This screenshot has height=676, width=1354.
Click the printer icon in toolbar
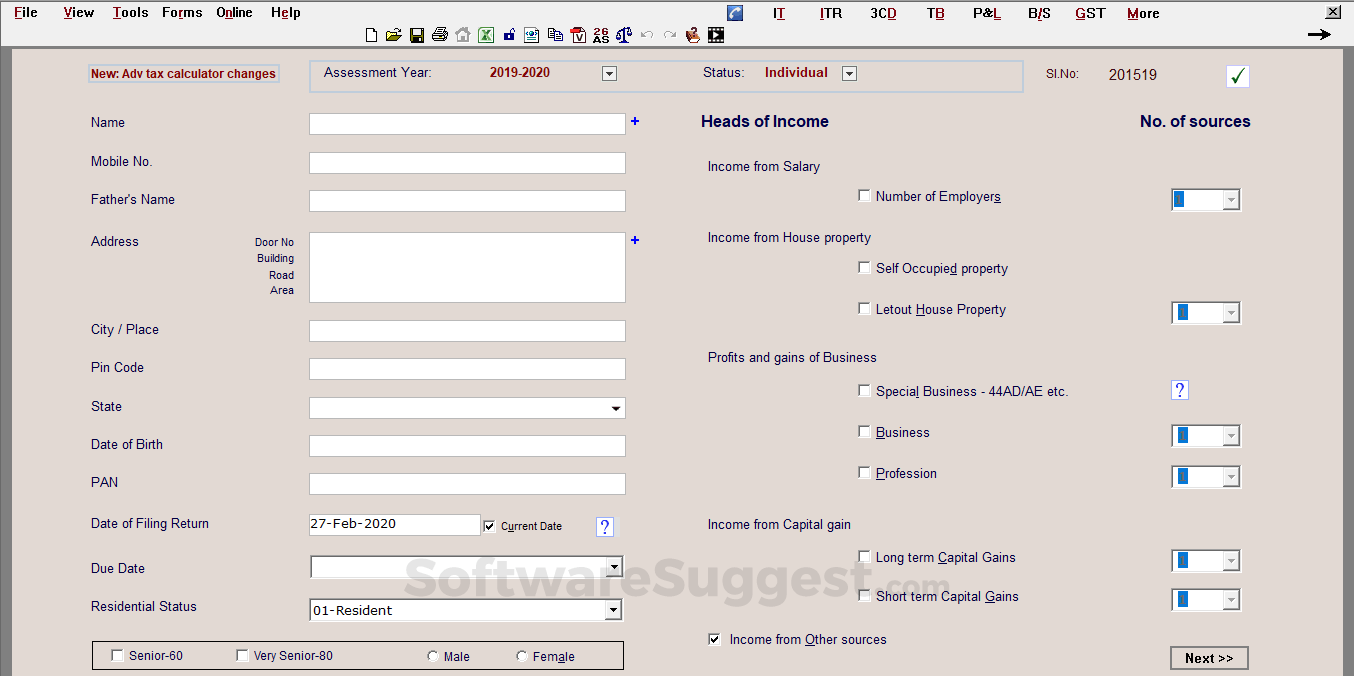[x=439, y=35]
